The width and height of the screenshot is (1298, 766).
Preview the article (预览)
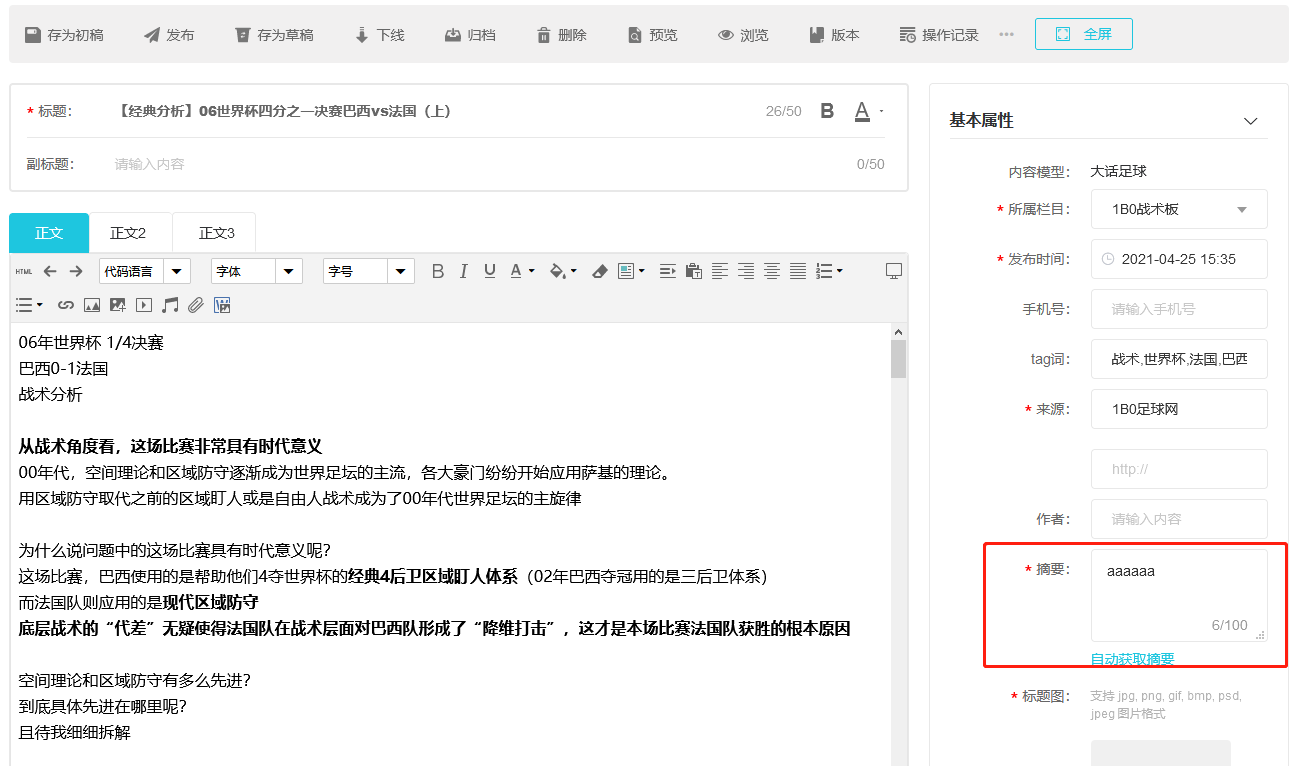pyautogui.click(x=652, y=35)
